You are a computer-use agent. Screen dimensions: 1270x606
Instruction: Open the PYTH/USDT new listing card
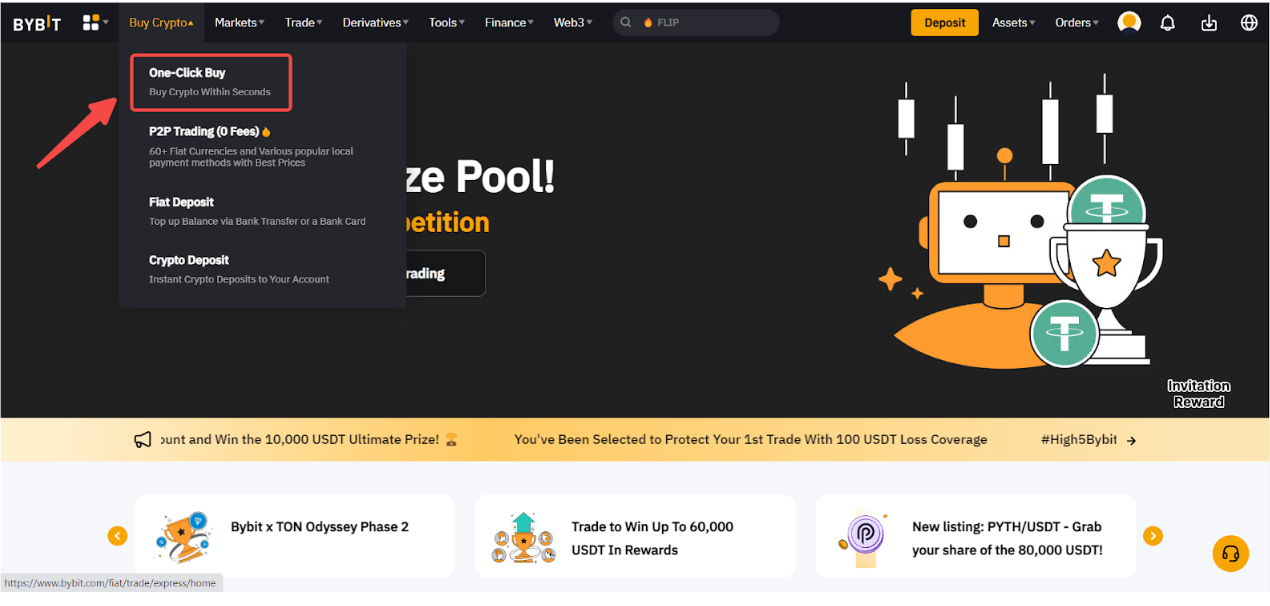(975, 537)
